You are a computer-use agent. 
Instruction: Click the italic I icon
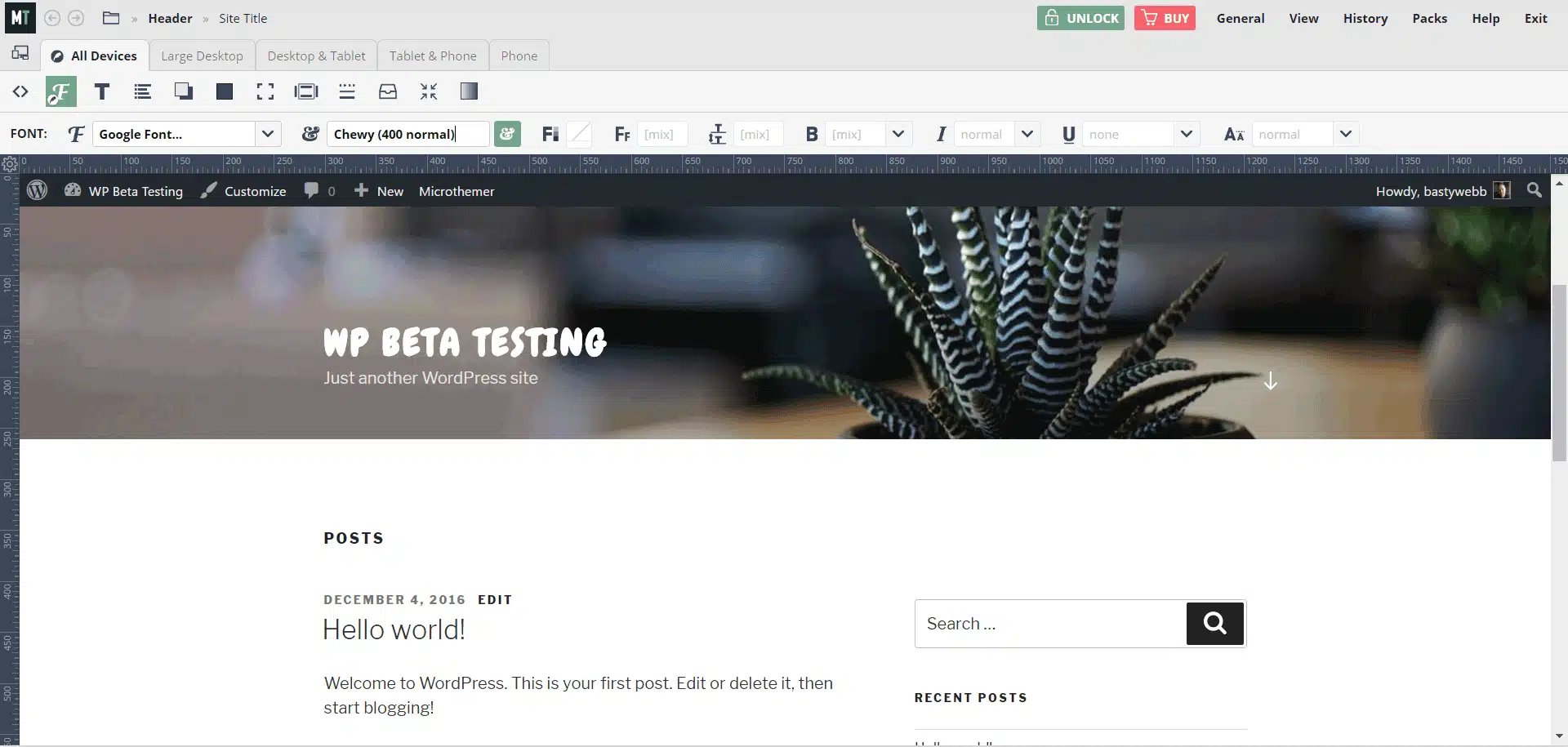[941, 134]
